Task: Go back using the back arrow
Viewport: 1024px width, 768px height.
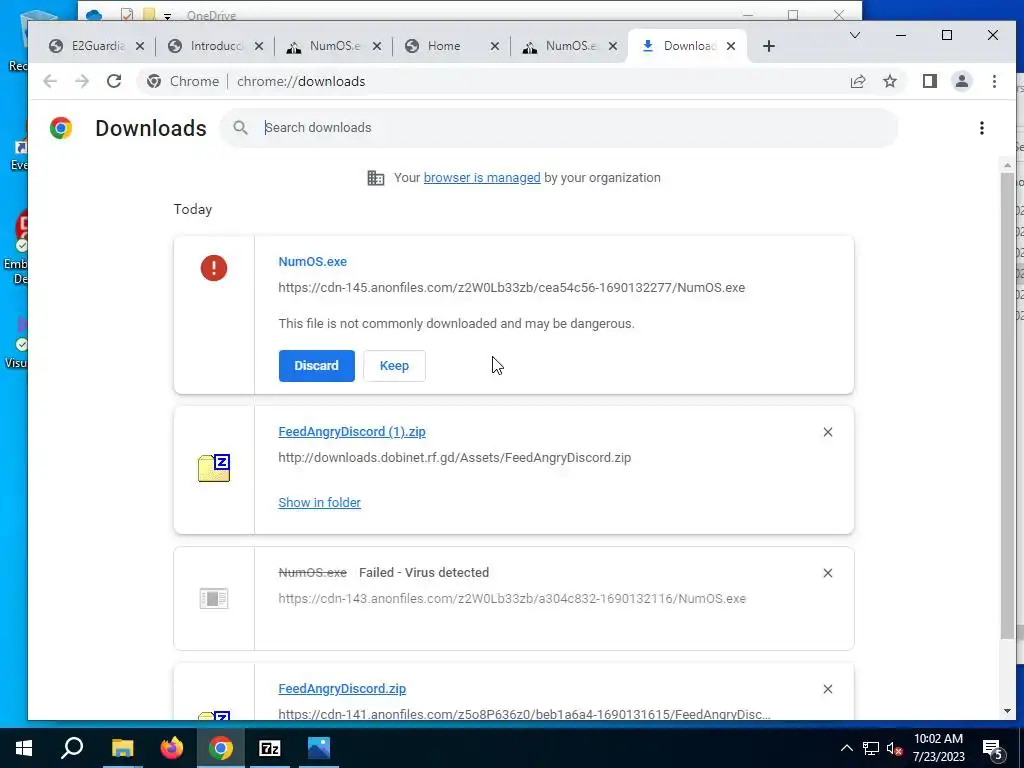Action: (50, 81)
